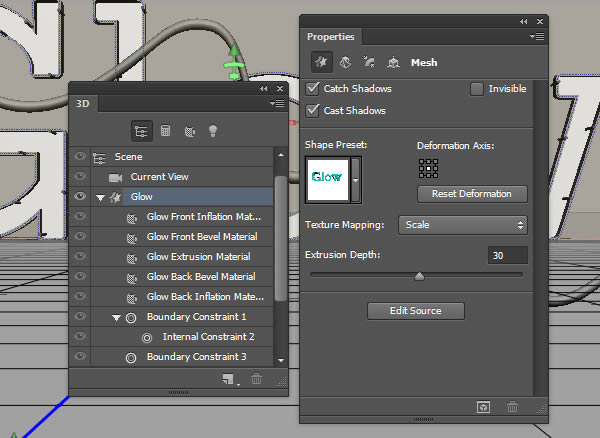Screen dimensions: 600x438
Task: Close the Properties panel
Action: click(540, 21)
